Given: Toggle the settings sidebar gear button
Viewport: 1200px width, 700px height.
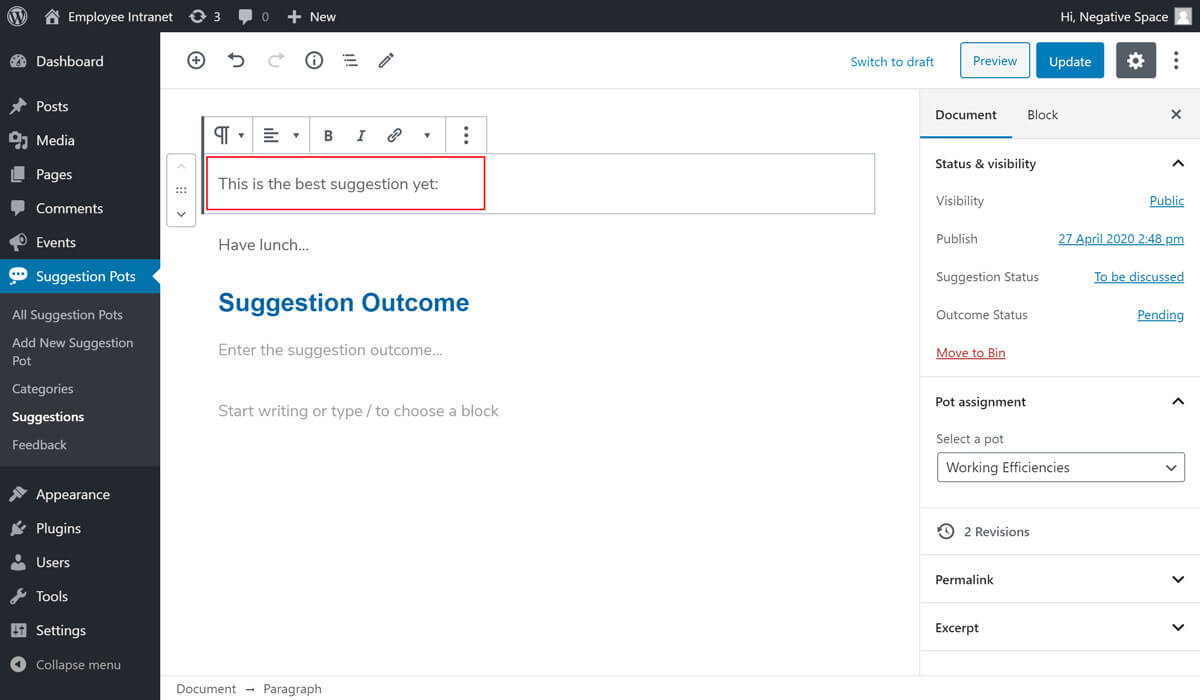Looking at the screenshot, I should [1135, 61].
